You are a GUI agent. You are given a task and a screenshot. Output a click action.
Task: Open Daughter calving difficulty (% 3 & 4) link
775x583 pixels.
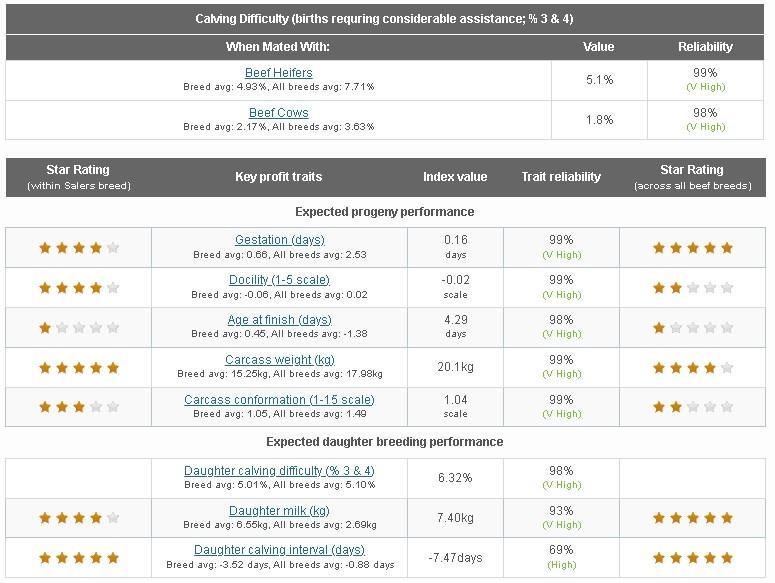pos(279,471)
